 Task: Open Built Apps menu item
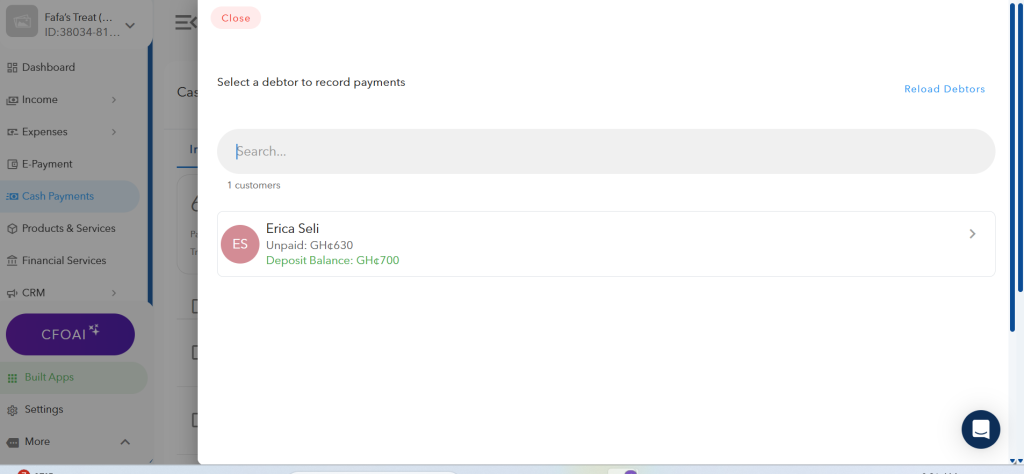point(73,377)
